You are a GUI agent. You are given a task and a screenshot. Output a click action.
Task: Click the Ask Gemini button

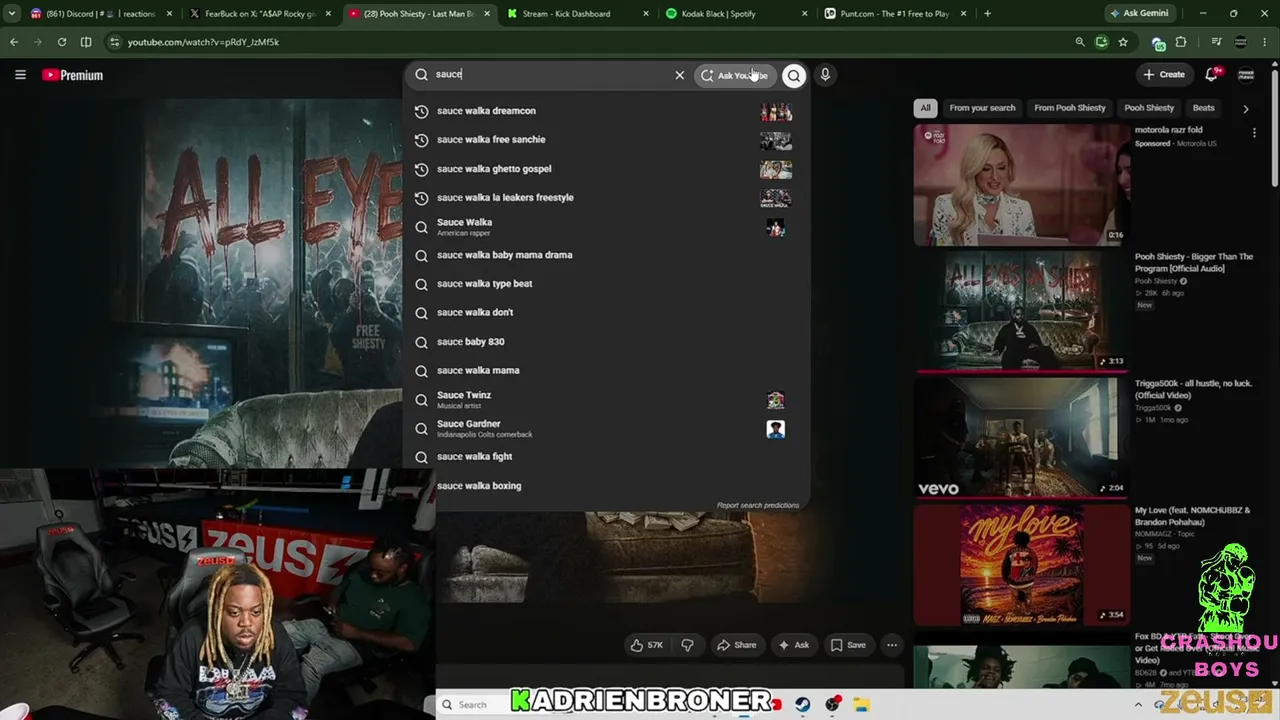tap(1139, 14)
